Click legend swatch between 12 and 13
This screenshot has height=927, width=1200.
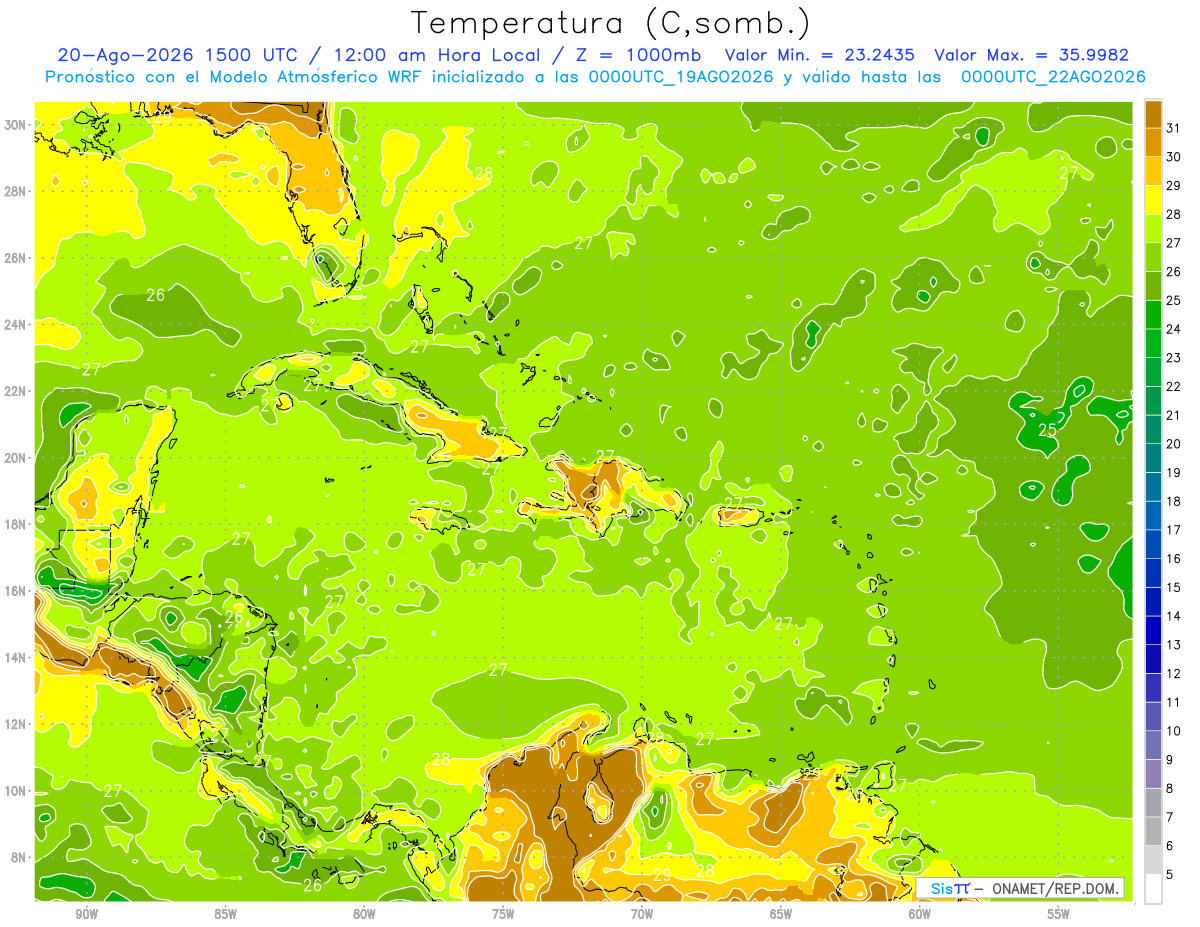pyautogui.click(x=1153, y=659)
